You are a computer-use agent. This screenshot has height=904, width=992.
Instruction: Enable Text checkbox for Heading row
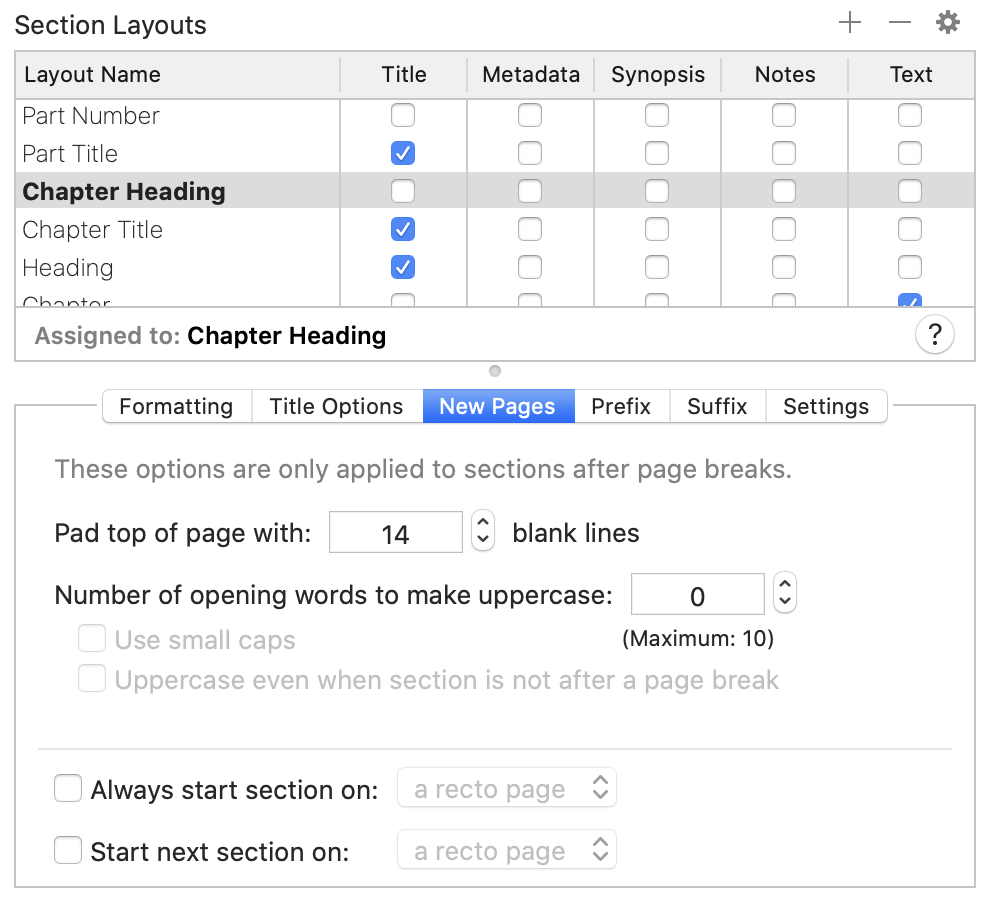tap(910, 267)
